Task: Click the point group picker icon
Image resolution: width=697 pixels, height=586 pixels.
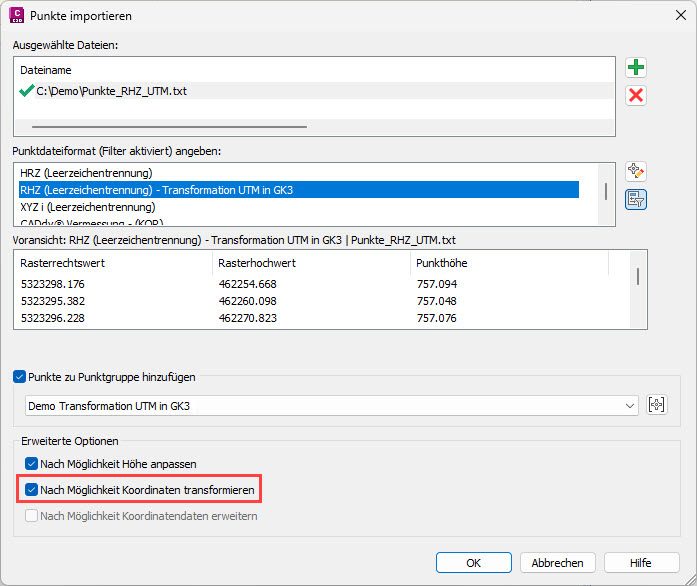Action: coord(657,405)
